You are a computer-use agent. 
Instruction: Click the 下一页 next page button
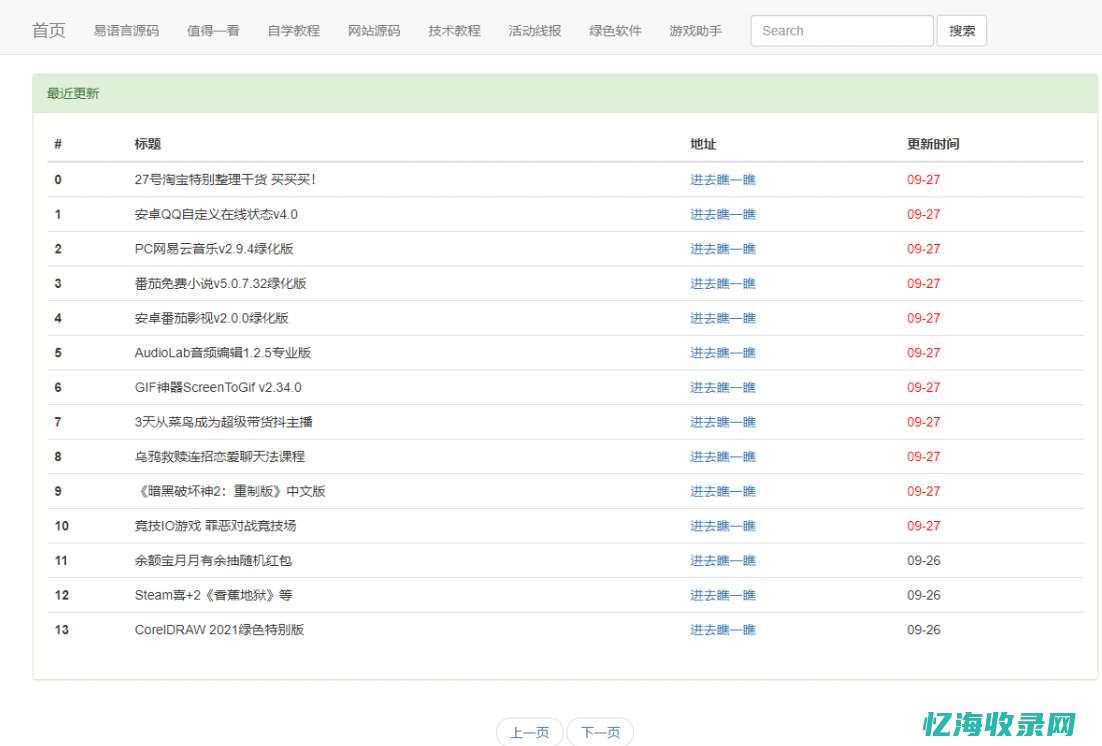[x=600, y=731]
